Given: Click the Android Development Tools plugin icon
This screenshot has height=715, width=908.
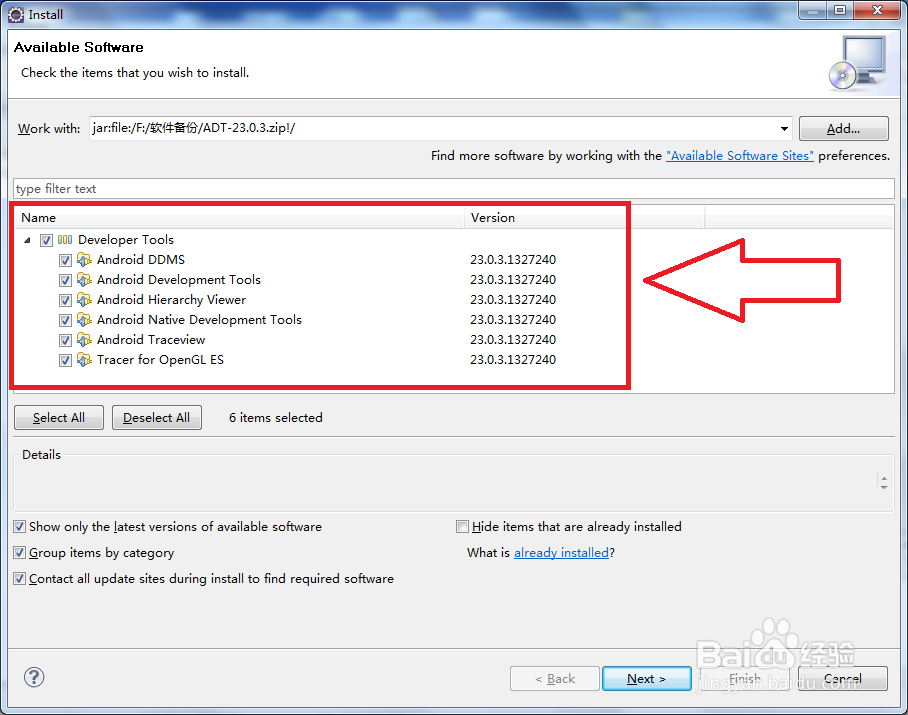Looking at the screenshot, I should pos(84,280).
